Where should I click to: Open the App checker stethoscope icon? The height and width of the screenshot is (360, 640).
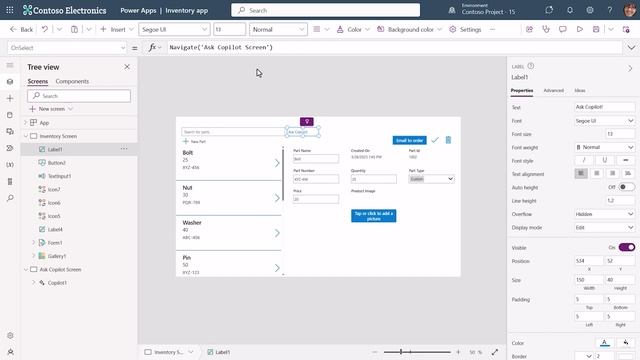point(546,29)
